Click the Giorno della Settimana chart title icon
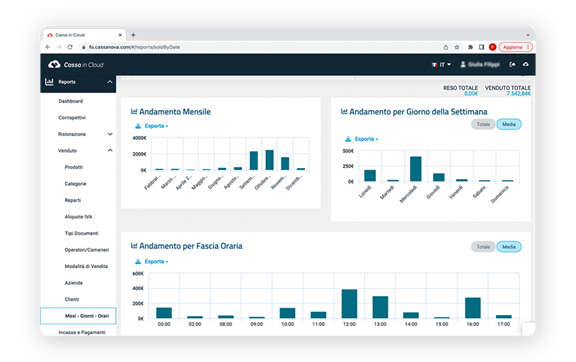This screenshot has height=362, width=576. coord(344,111)
